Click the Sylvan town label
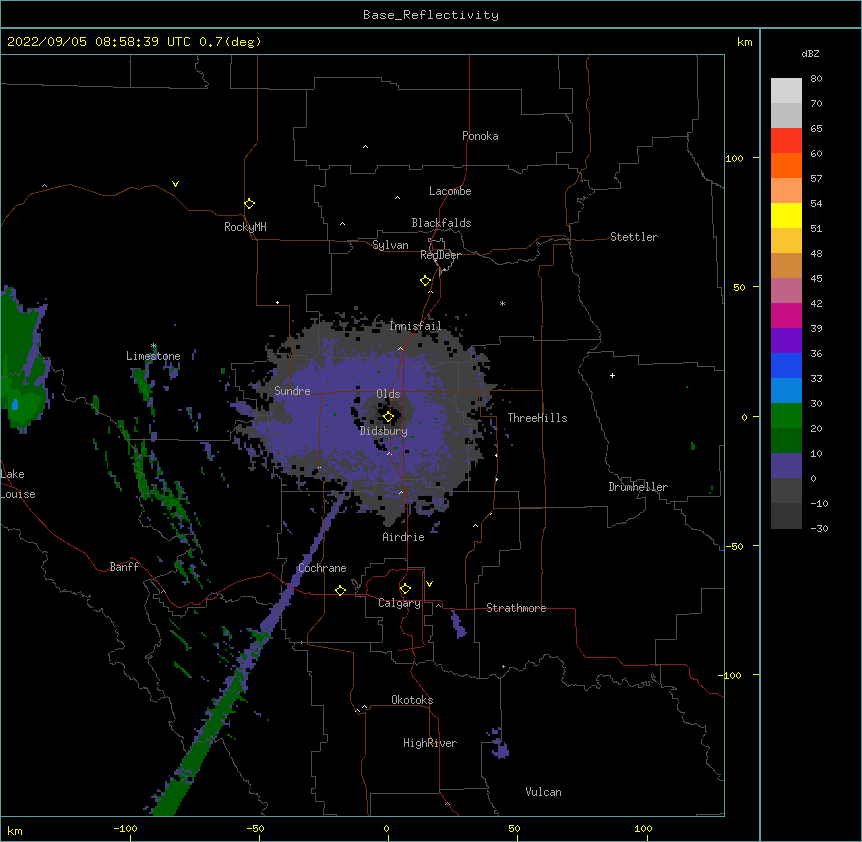Viewport: 862px width, 842px height. [390, 245]
